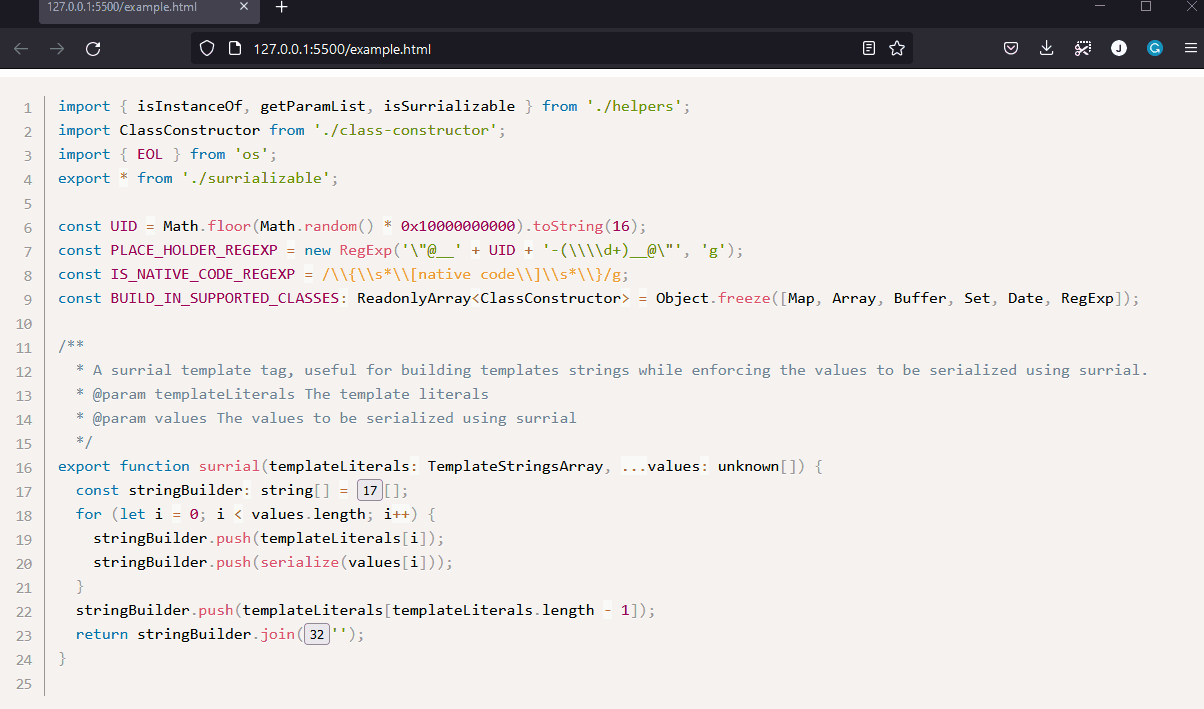Open the Grammarly extension
This screenshot has width=1204, height=709.
coord(1155,47)
